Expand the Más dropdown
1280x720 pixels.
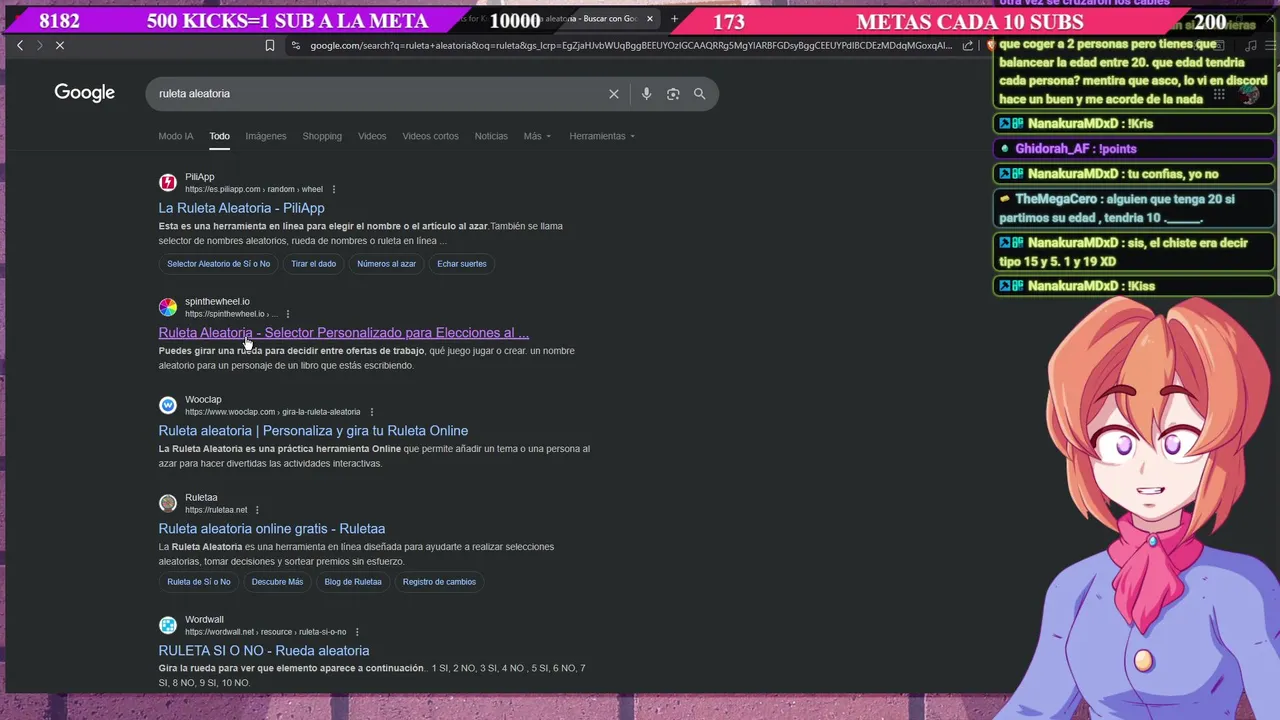(x=537, y=136)
